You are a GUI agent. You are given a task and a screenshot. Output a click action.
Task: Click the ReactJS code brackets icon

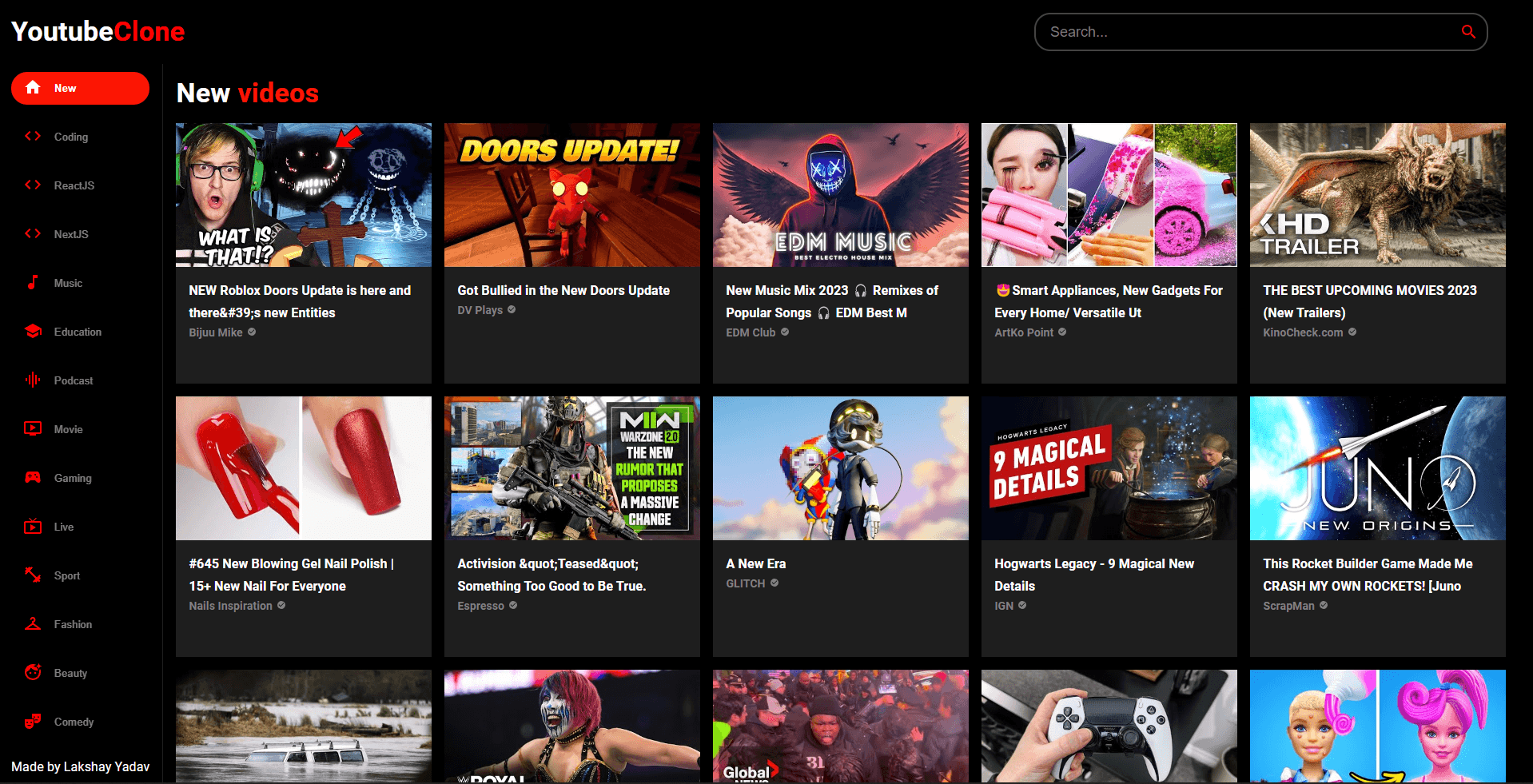[x=33, y=185]
